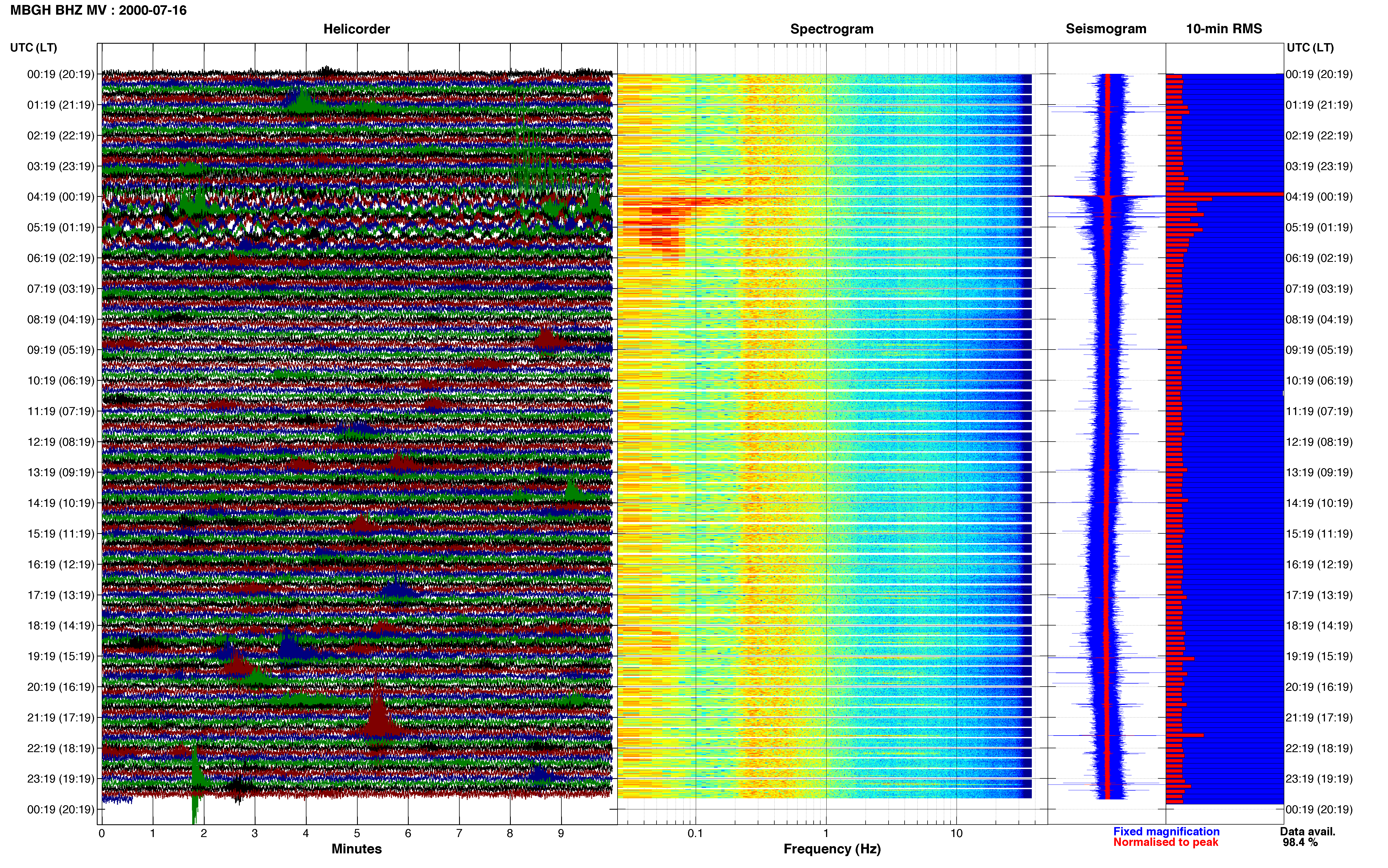Click the title 'MBGH BHZ MV : 2000-07-16'
The image size is (1388, 868).
pyautogui.click(x=98, y=10)
